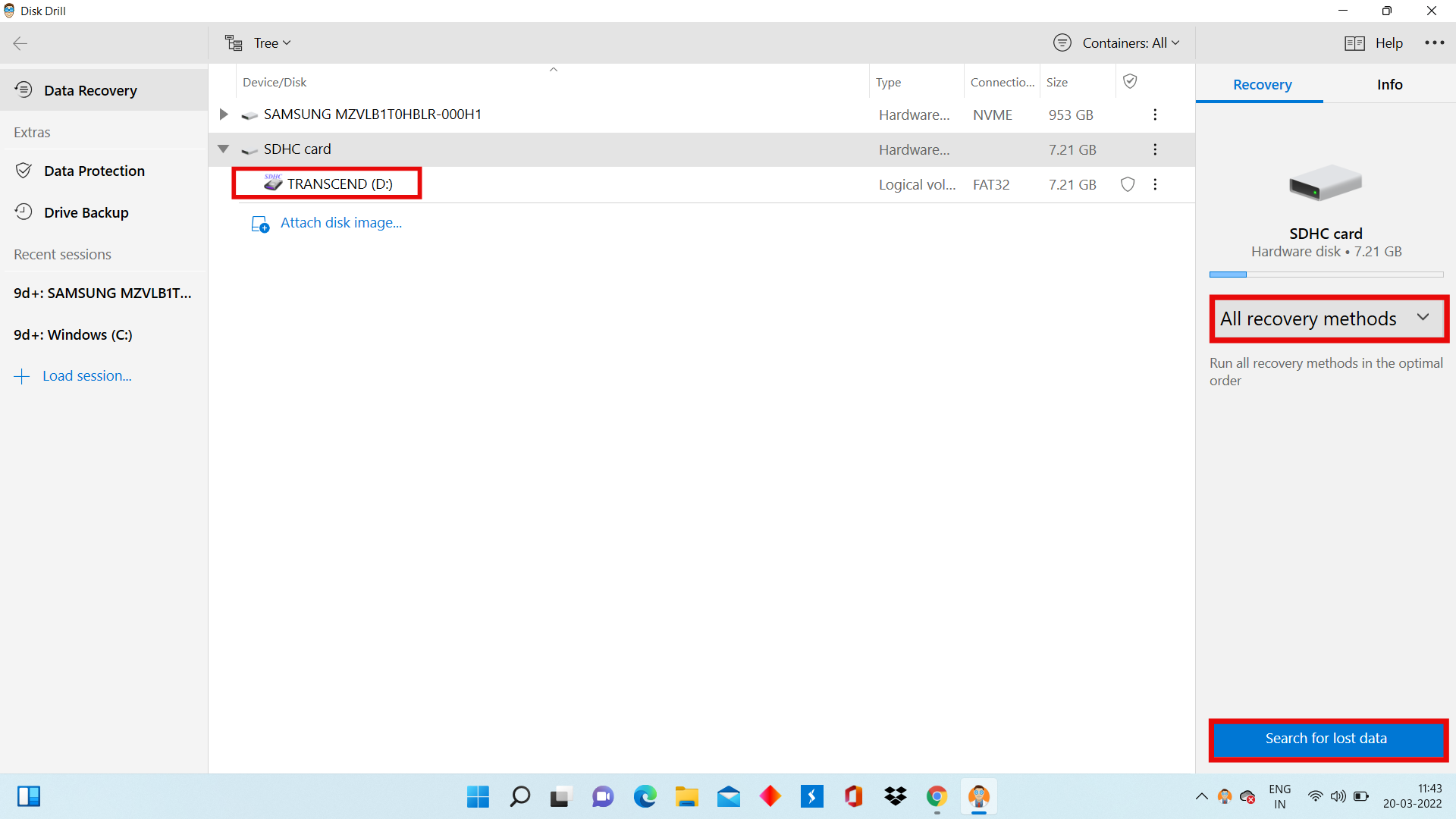Toggle the protection shield for TRANSCEND (D:)
This screenshot has width=1456, height=819.
tap(1128, 184)
